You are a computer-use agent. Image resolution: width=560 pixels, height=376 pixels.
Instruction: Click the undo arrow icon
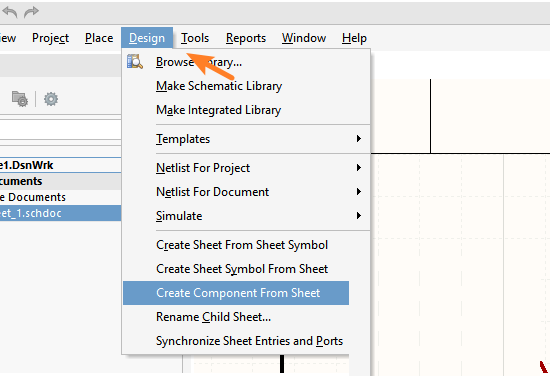tap(10, 12)
